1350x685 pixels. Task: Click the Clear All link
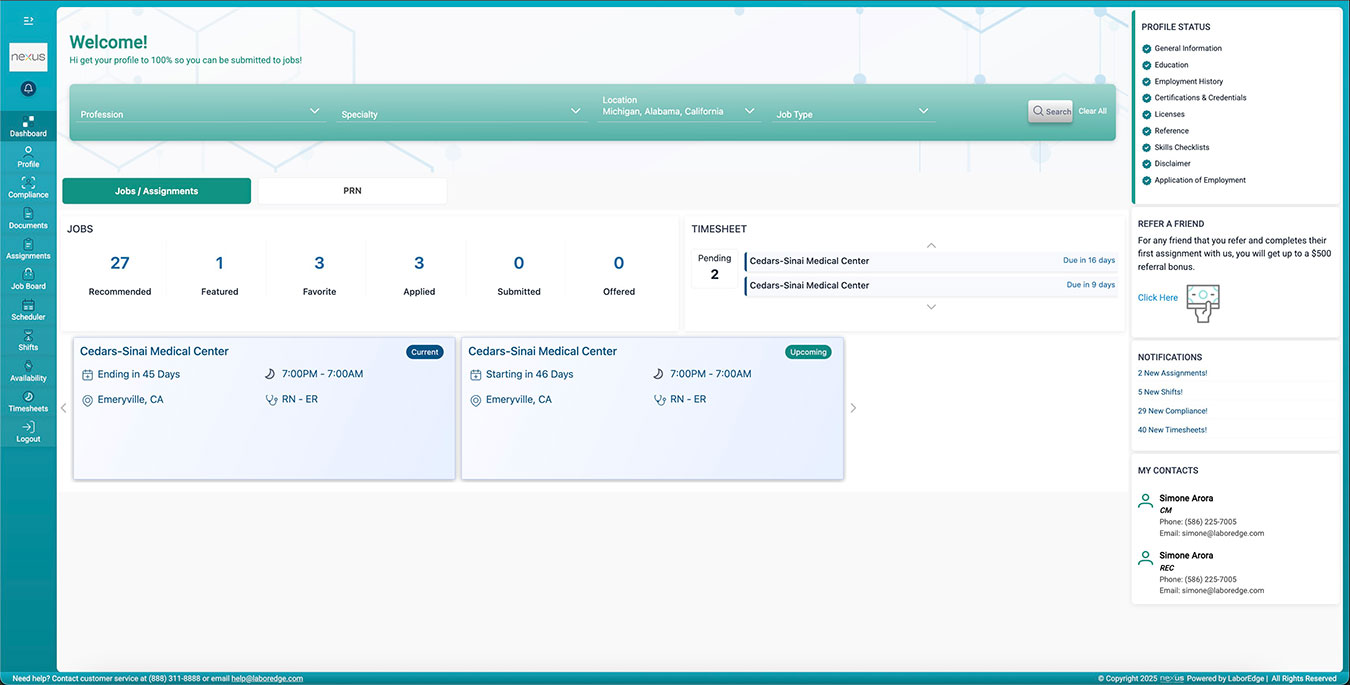point(1092,111)
